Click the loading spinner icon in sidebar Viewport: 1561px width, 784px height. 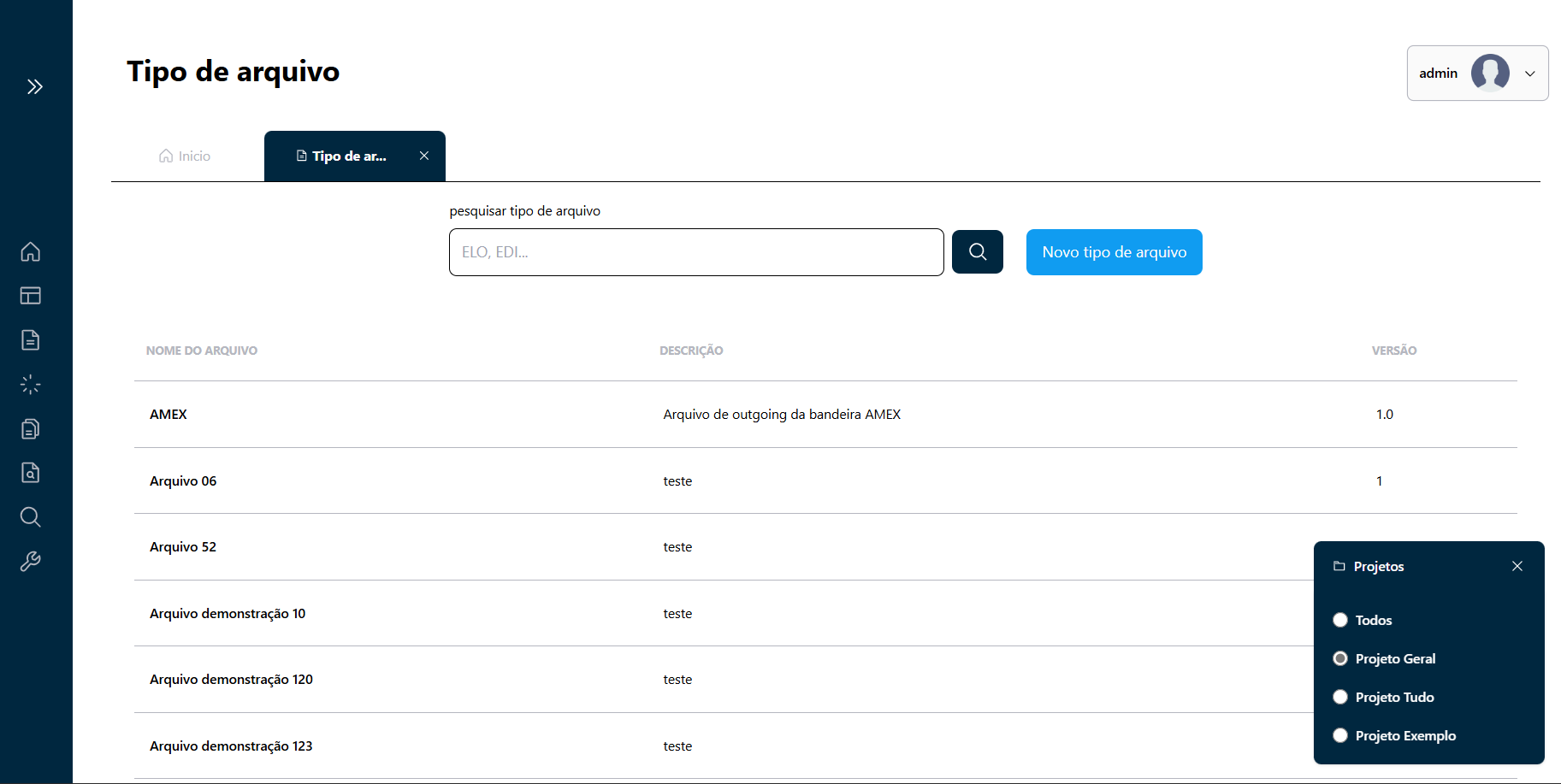(x=31, y=385)
